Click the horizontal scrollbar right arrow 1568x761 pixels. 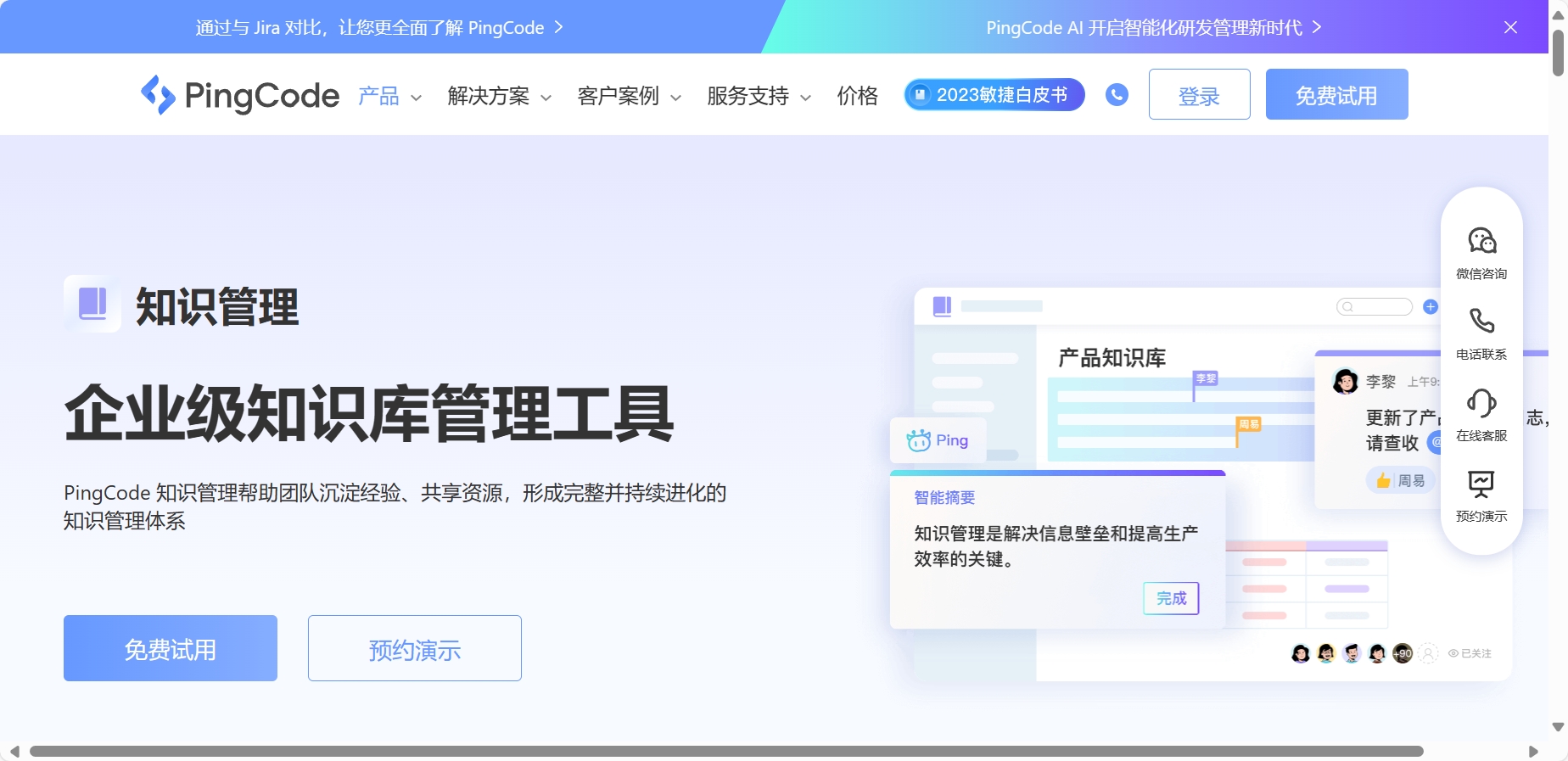point(1533,751)
